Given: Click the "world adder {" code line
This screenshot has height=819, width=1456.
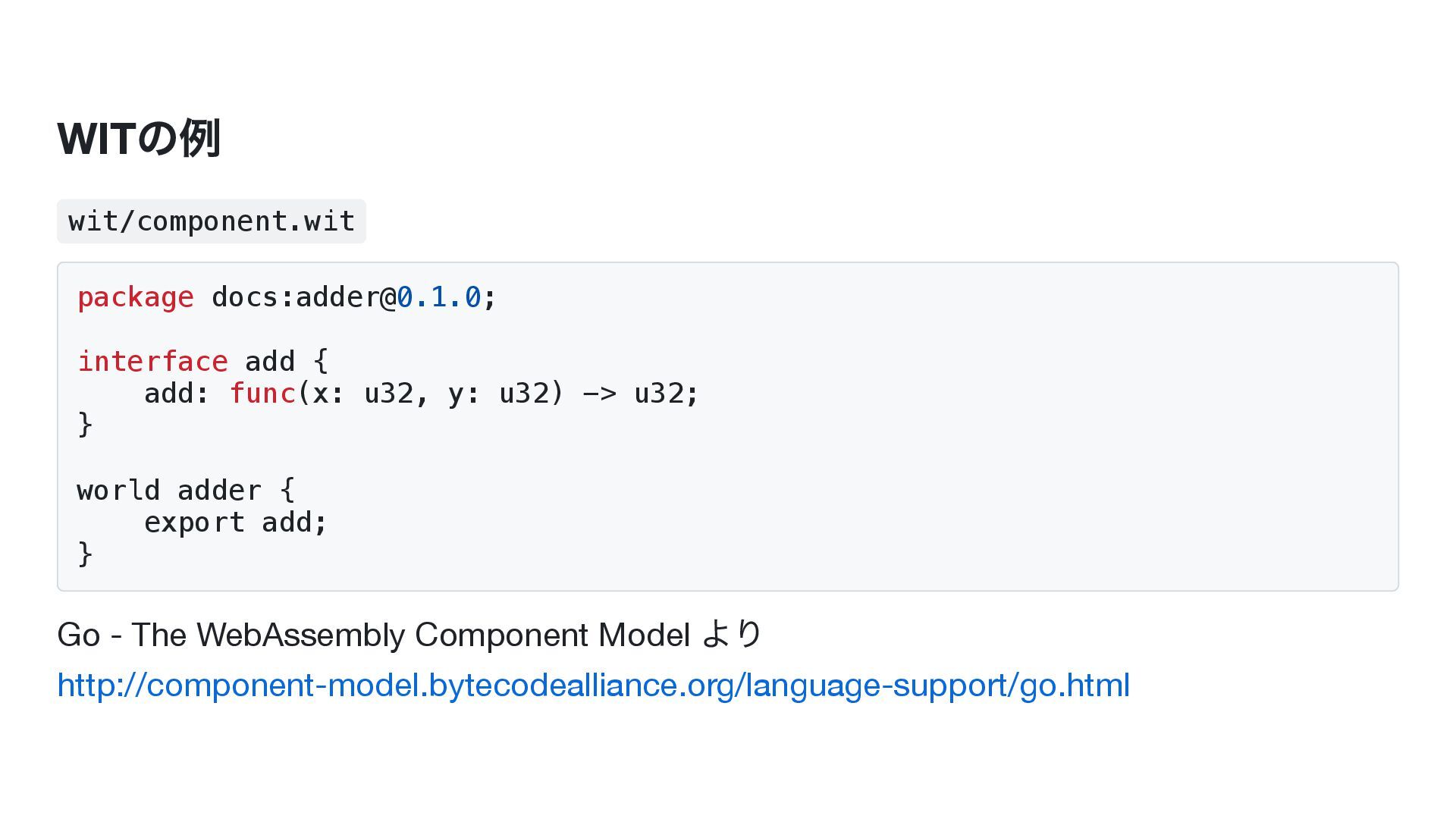Looking at the screenshot, I should 186,491.
